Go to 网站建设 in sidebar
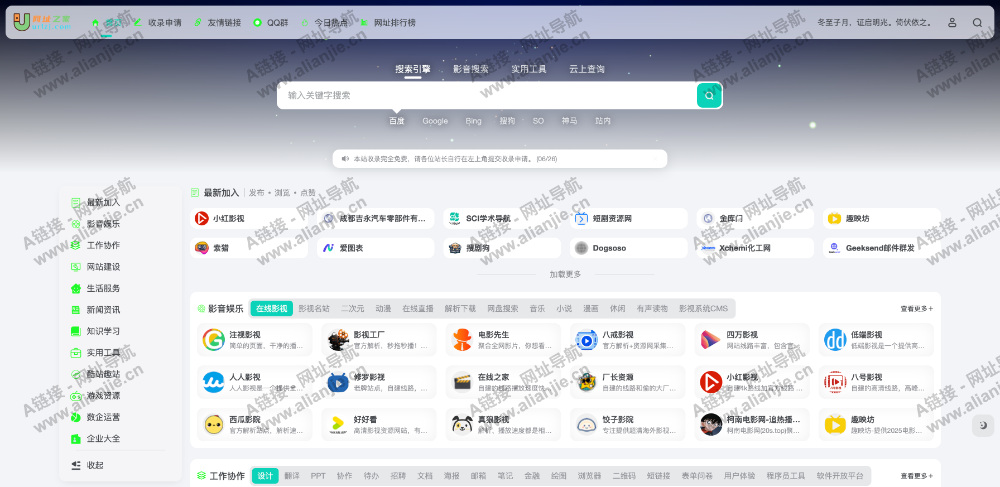The height and width of the screenshot is (487, 1000). click(95, 267)
